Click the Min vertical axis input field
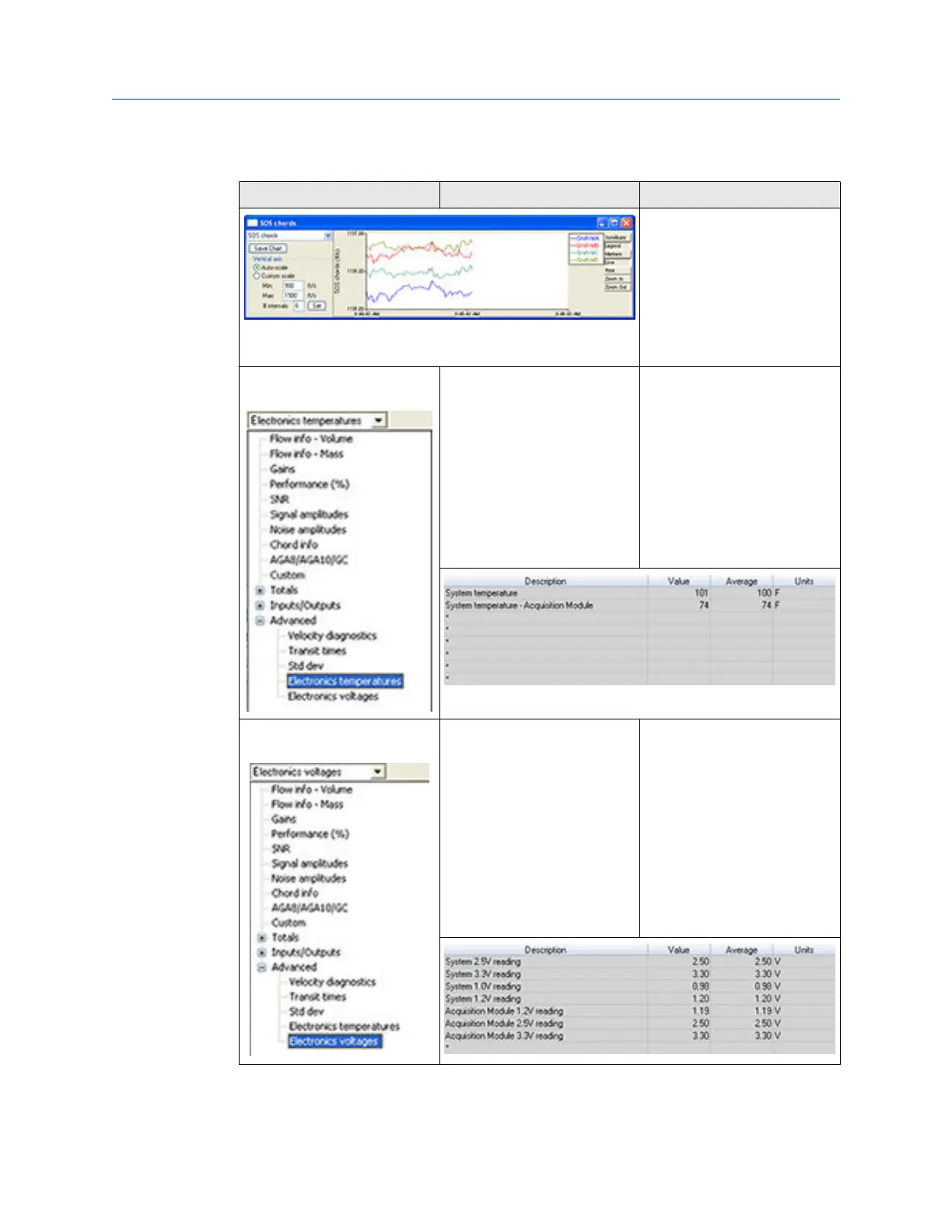952x1232 pixels. (x=292, y=285)
